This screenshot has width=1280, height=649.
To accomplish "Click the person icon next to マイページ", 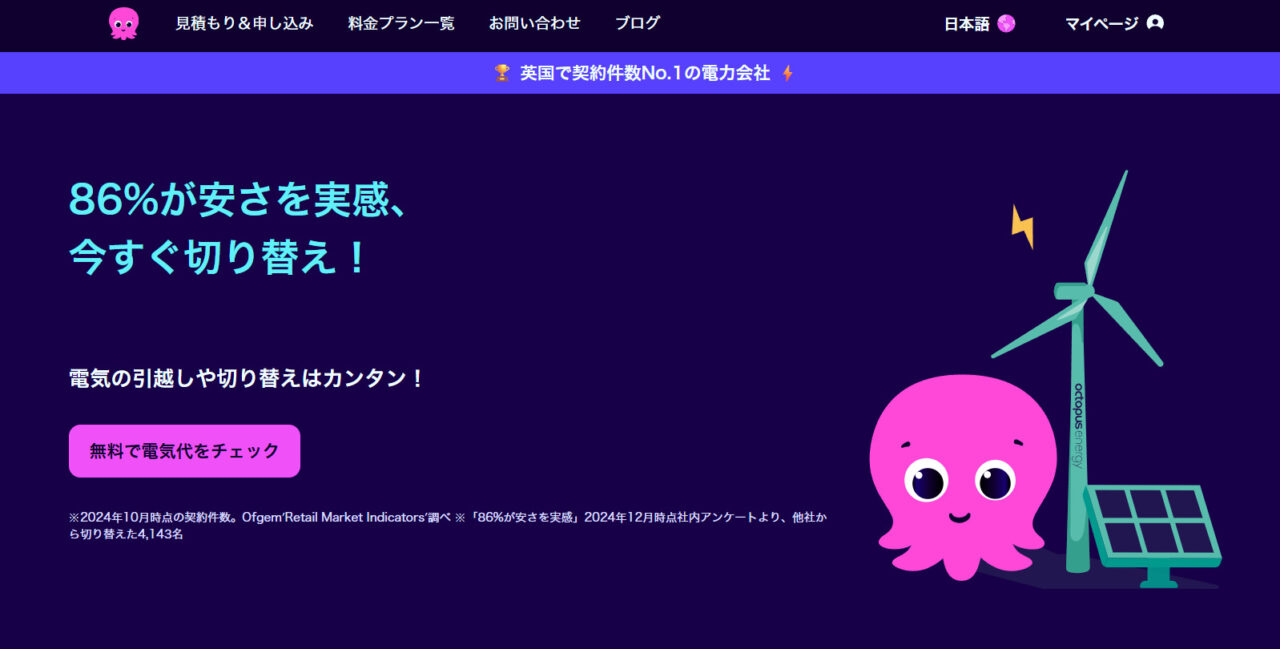I will pos(1155,21).
